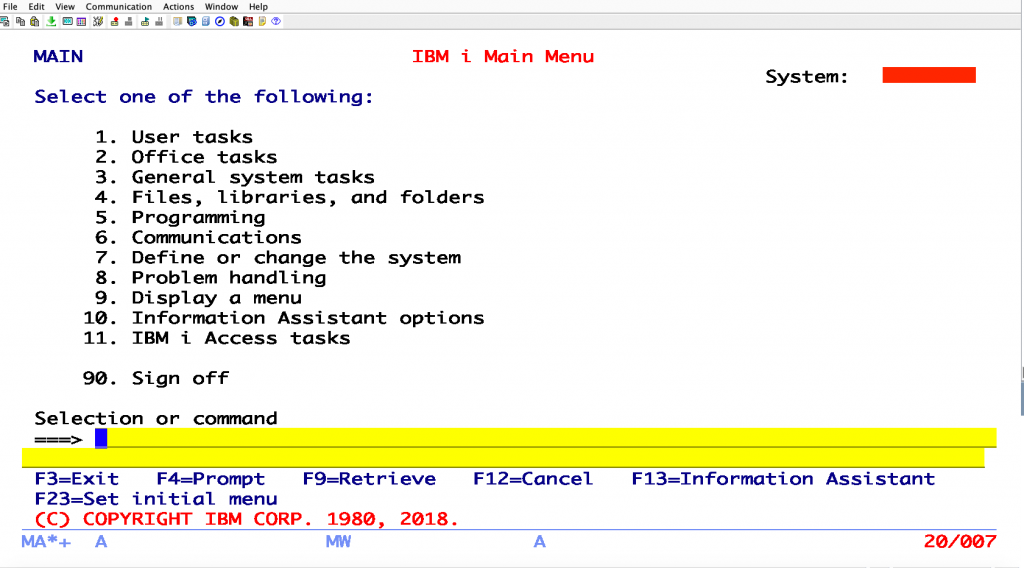The width and height of the screenshot is (1024, 568).
Task: Open the color mapping grid icon
Action: pyautogui.click(x=81, y=21)
